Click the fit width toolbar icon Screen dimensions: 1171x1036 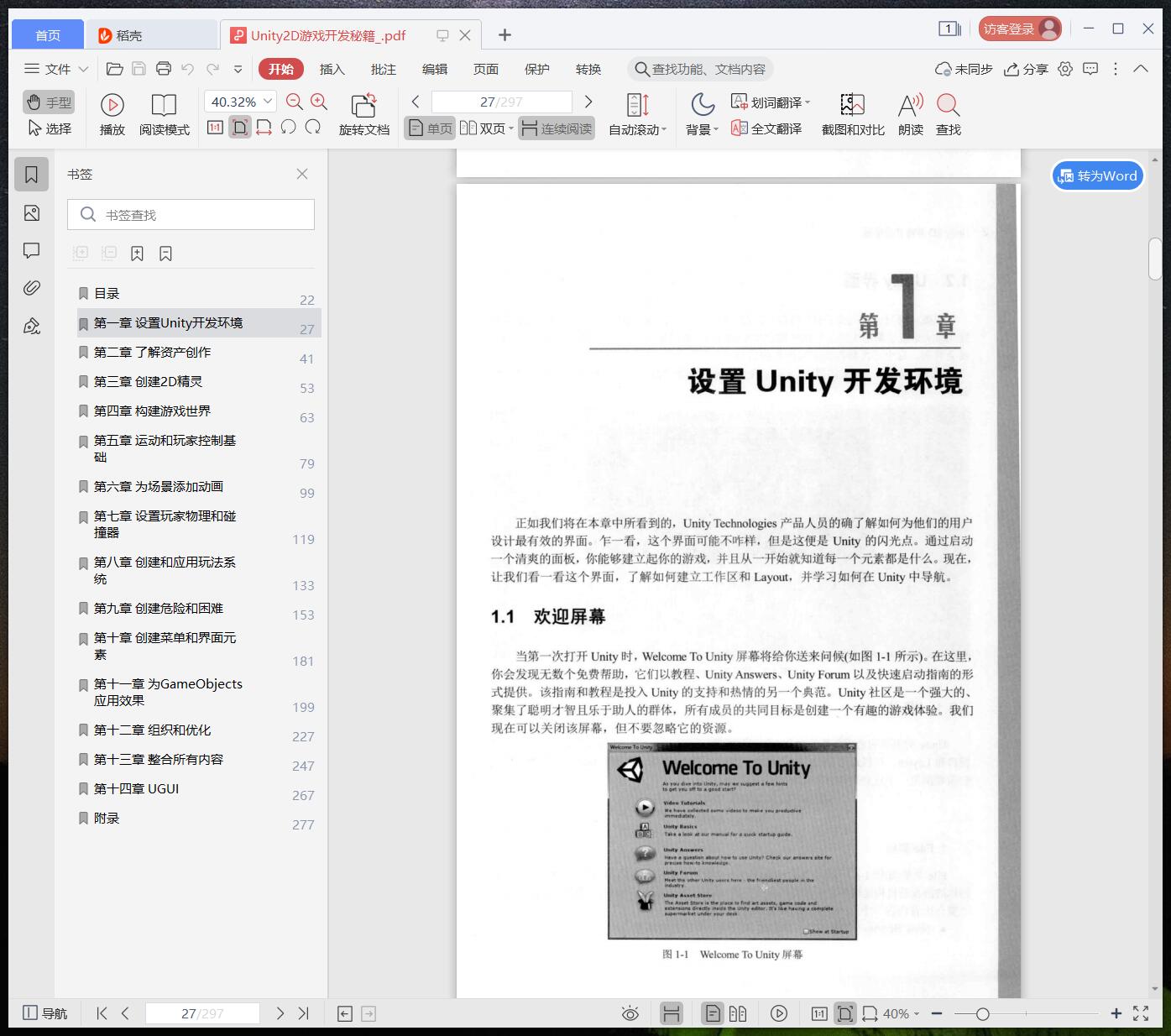(264, 128)
